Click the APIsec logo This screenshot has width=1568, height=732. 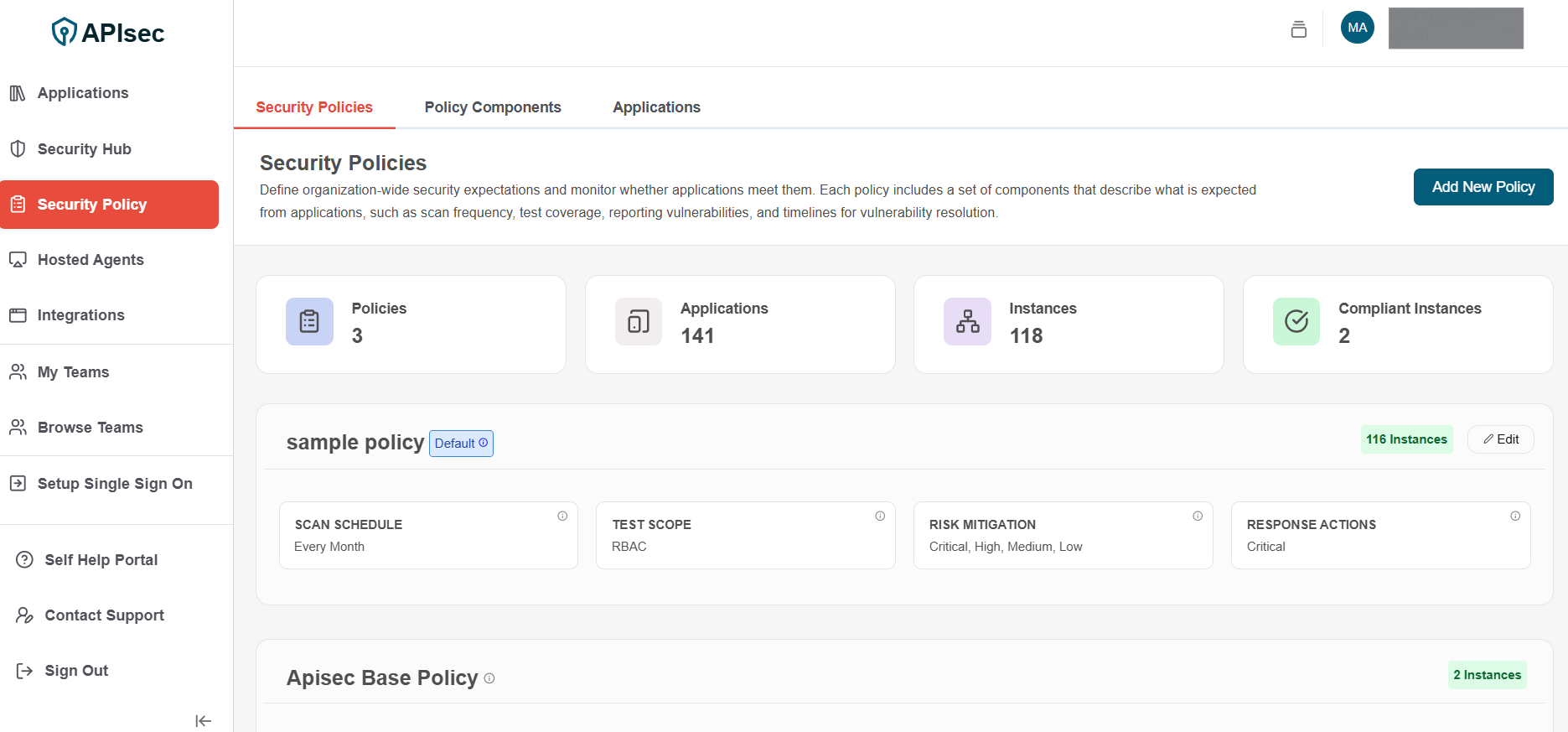click(x=108, y=33)
